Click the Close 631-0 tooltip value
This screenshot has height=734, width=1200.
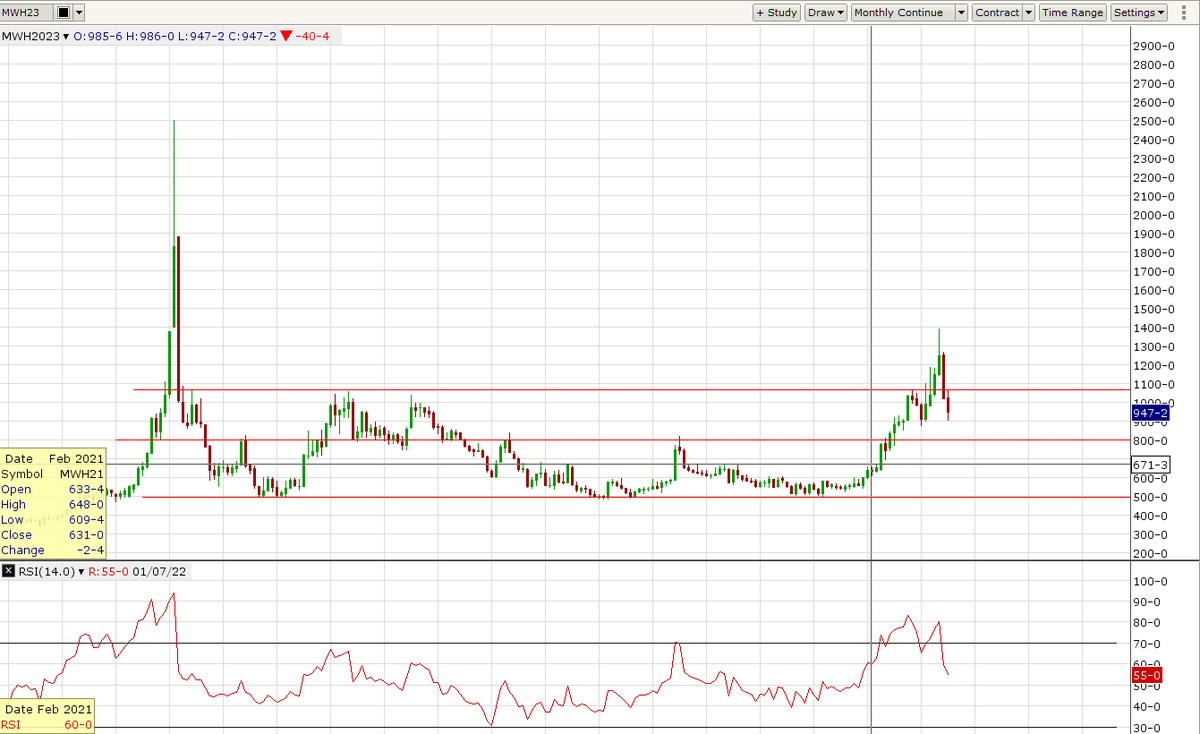(86, 535)
